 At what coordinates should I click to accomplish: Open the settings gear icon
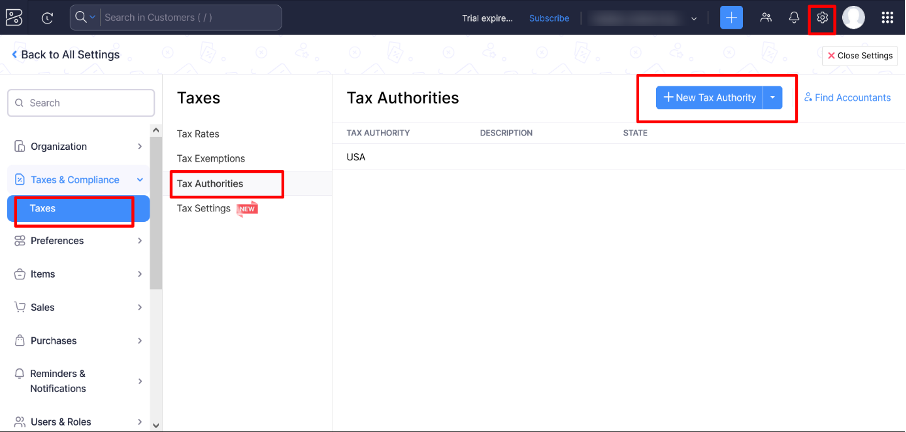pos(822,18)
